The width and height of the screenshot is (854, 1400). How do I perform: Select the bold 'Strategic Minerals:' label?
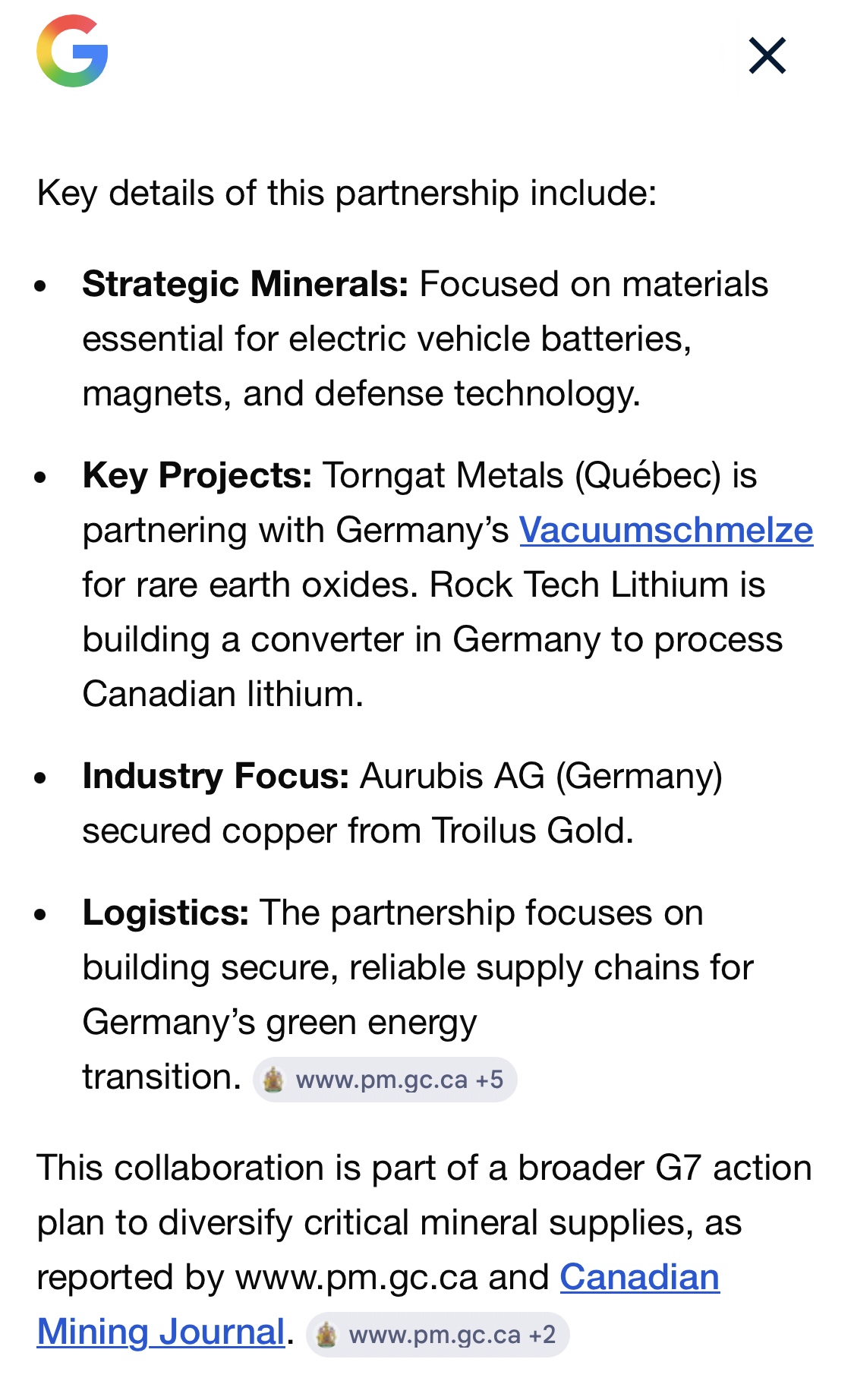[x=245, y=284]
